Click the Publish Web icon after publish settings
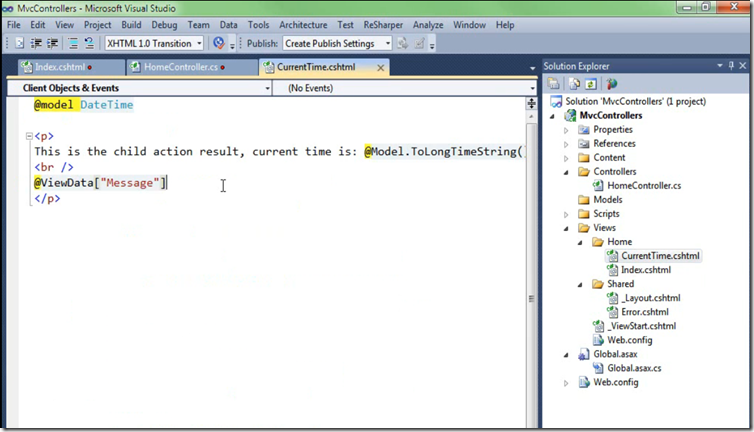Screen dimensions: 754x432 [402, 43]
